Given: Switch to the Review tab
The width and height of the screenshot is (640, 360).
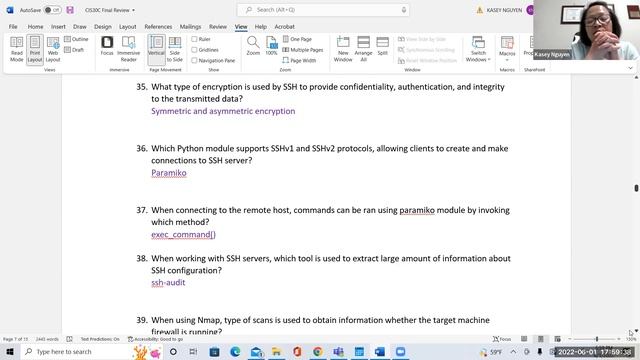Looking at the screenshot, I should point(218,27).
